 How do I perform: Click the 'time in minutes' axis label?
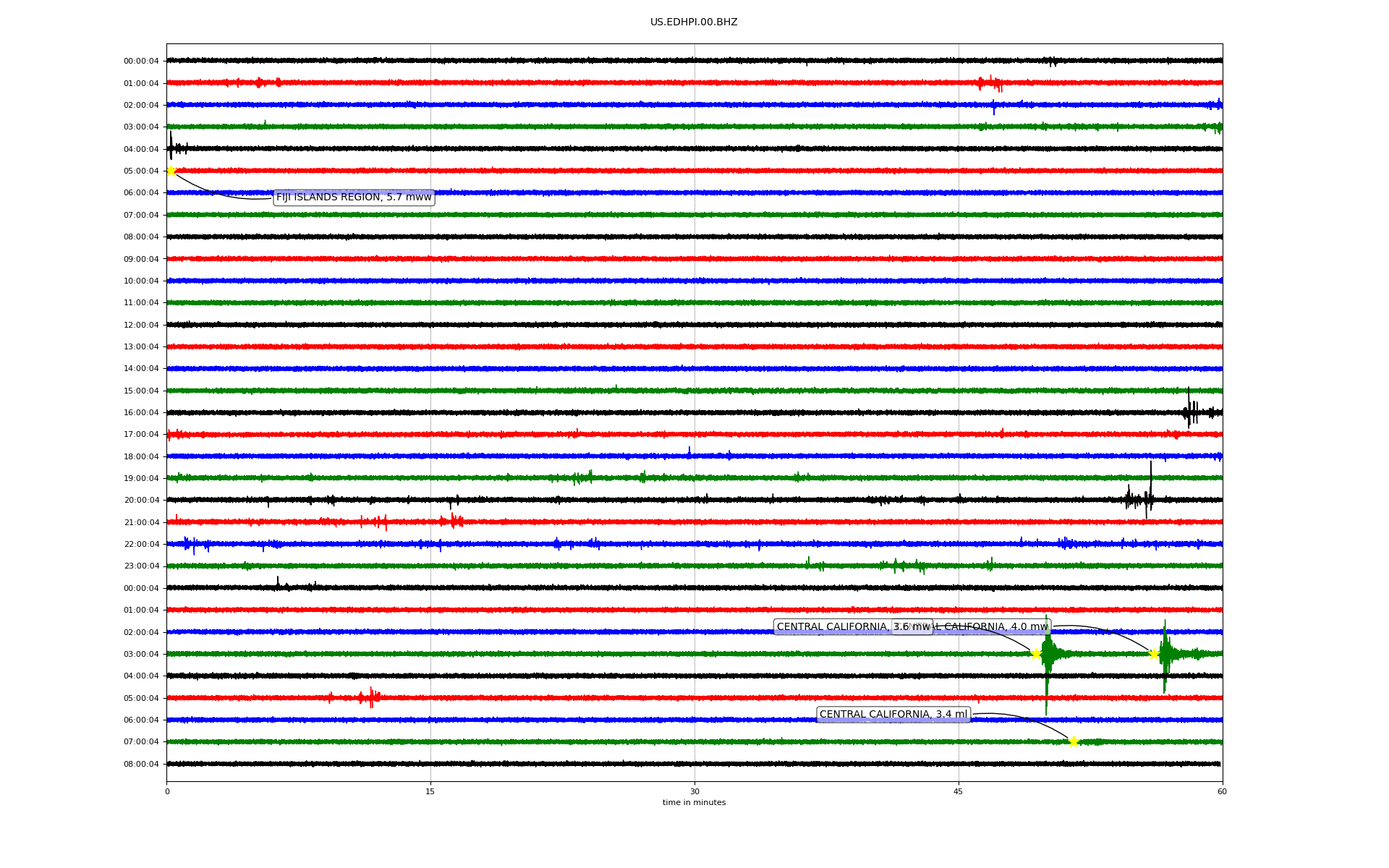[694, 803]
